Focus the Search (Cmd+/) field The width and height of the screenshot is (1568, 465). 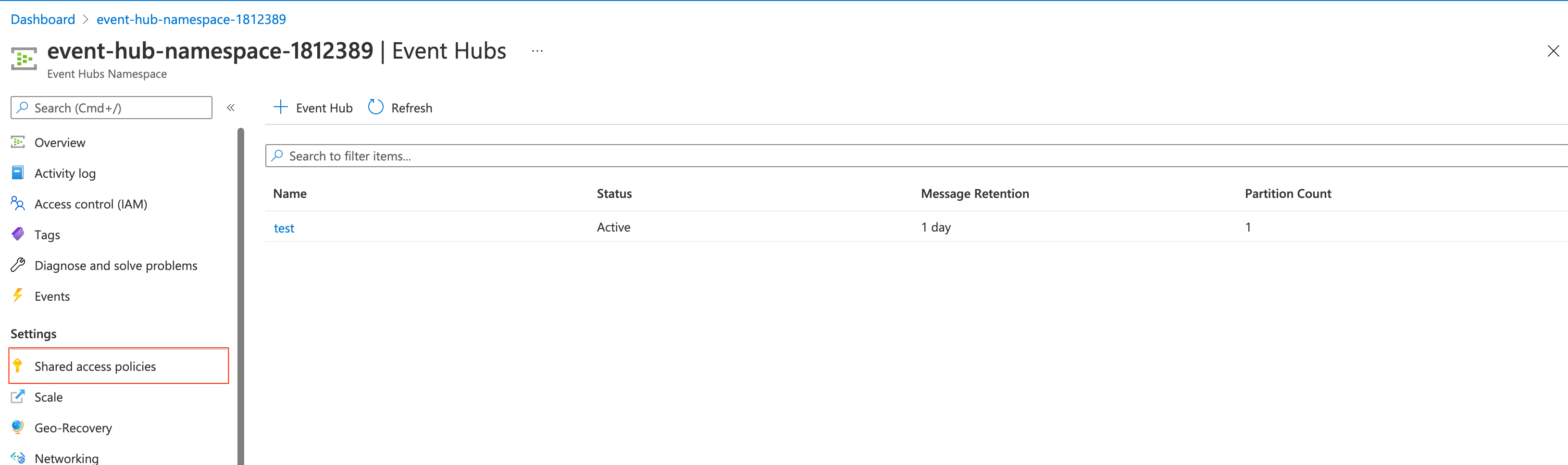112,108
